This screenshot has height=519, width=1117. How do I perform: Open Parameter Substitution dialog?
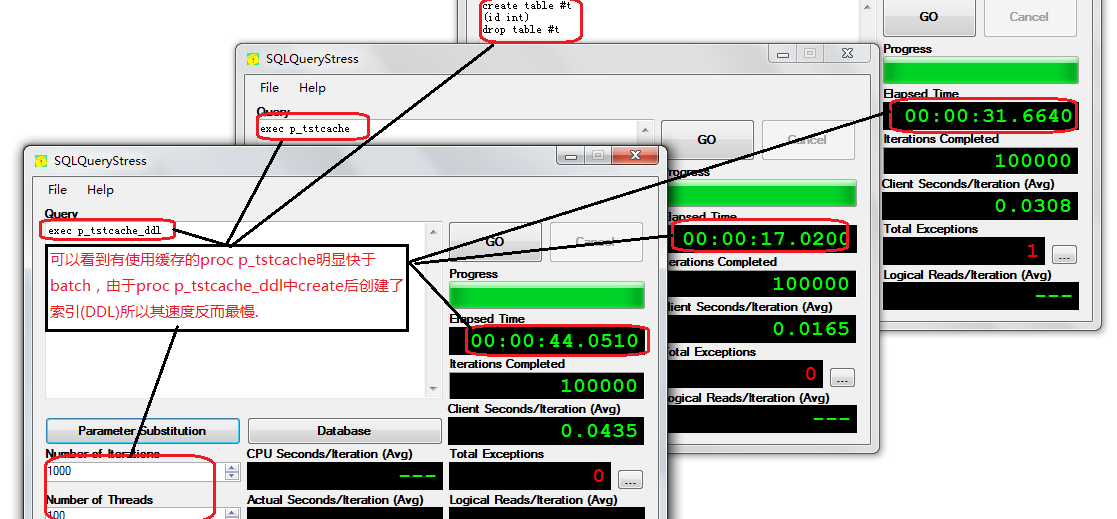click(x=142, y=431)
